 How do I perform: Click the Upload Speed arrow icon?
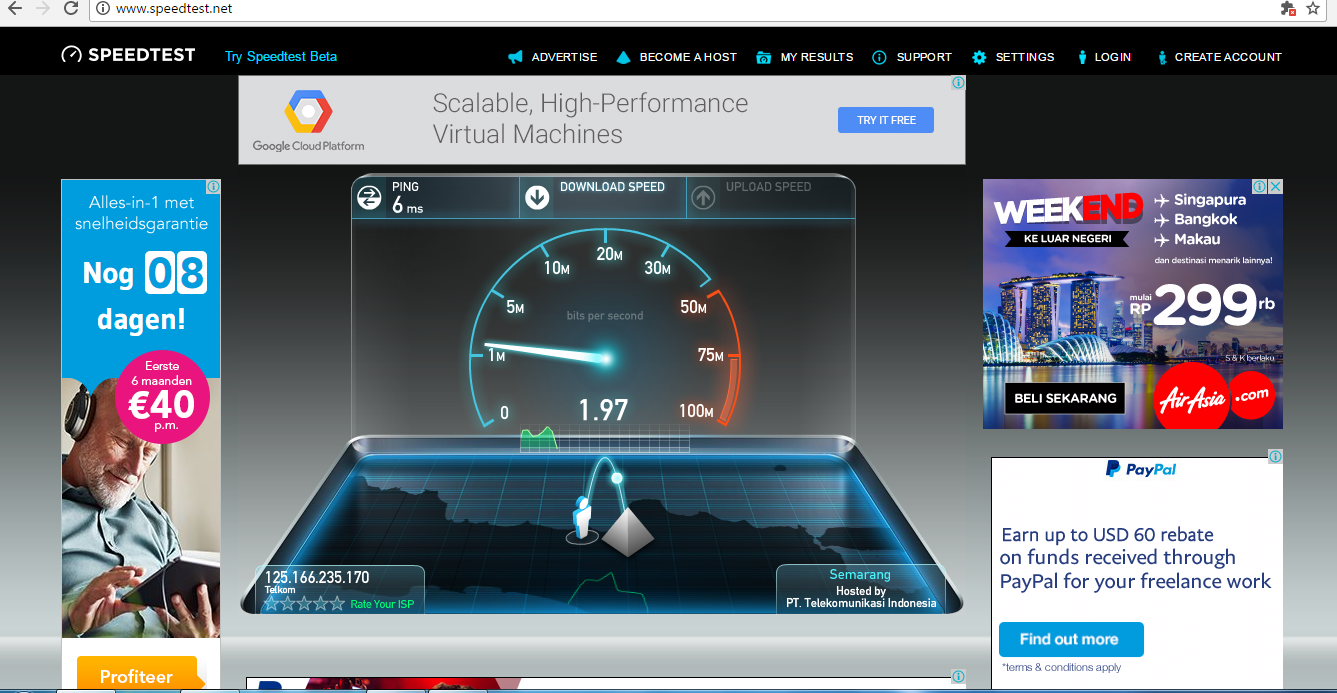[704, 198]
